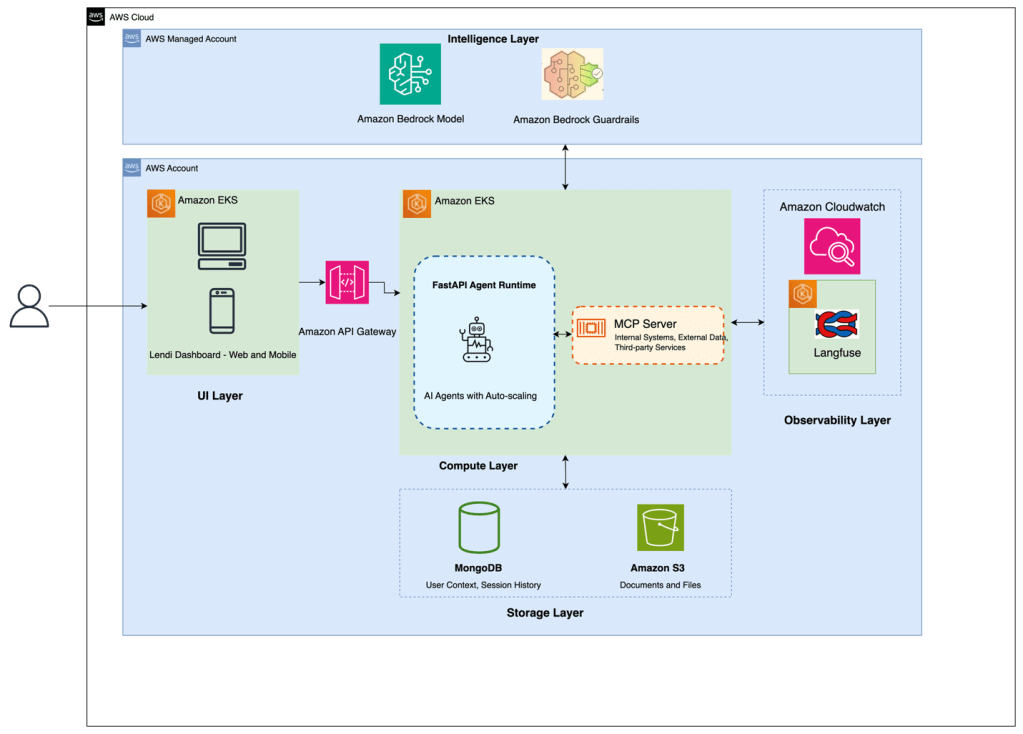This screenshot has height=734, width=1023.
Task: Click the Observability Layer label
Action: pos(837,420)
